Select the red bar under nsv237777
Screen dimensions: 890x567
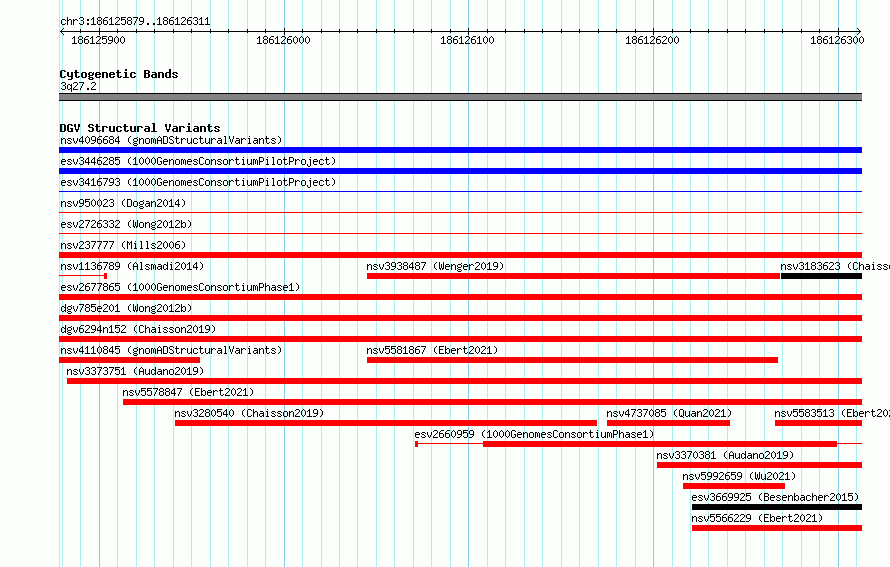(x=460, y=255)
